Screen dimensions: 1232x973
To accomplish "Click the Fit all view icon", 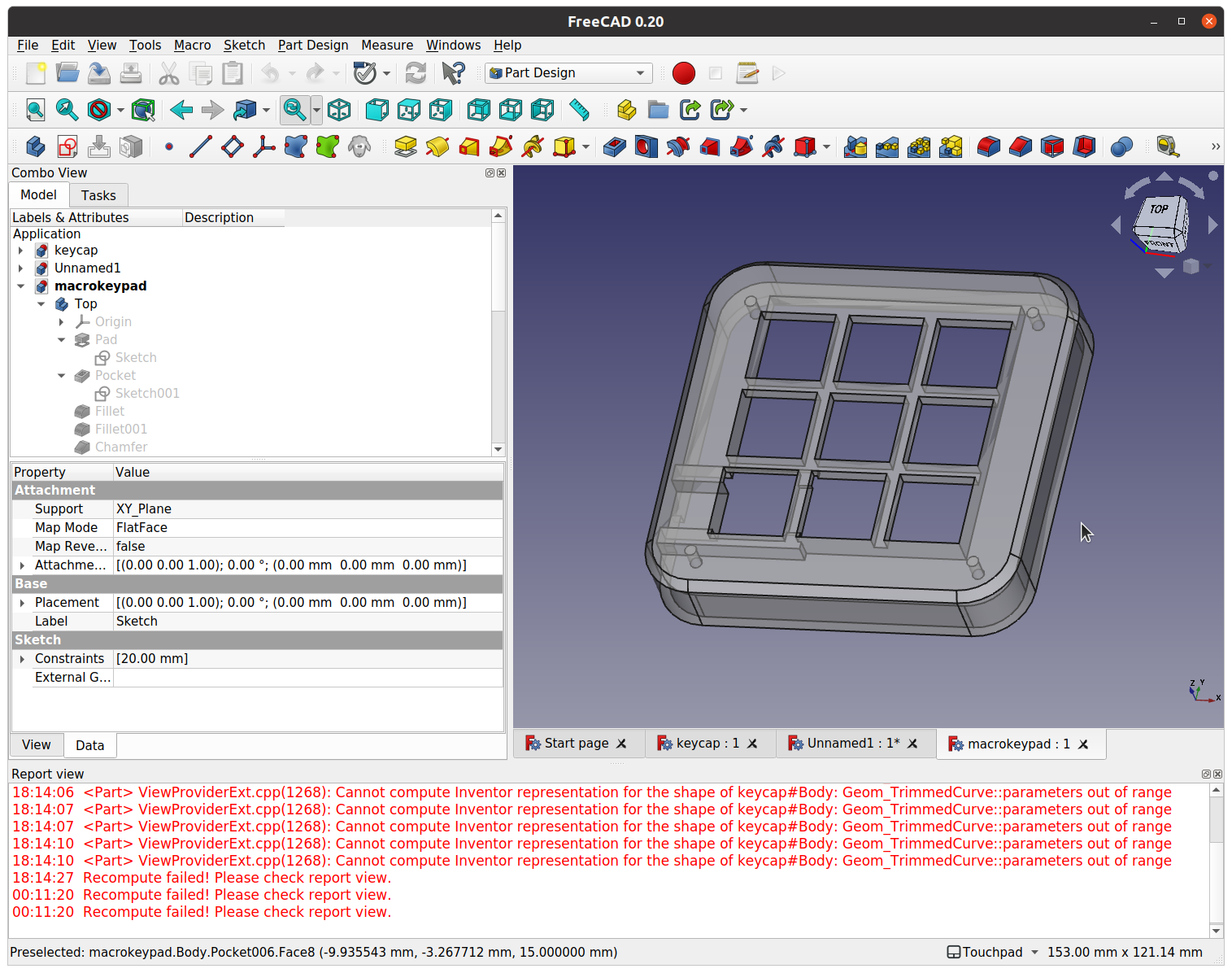I will pyautogui.click(x=36, y=110).
